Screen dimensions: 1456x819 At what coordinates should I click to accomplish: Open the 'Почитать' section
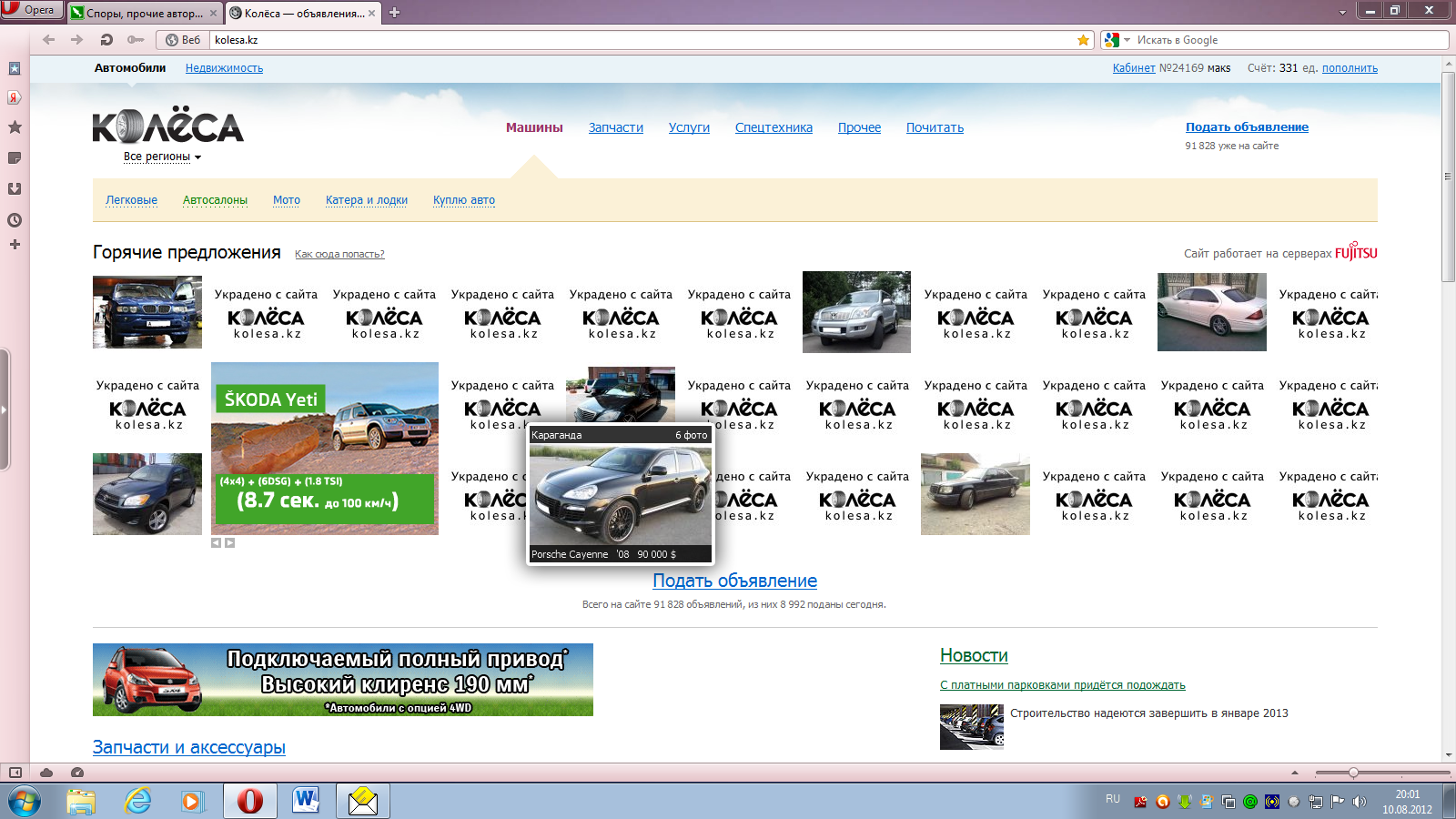click(x=935, y=127)
